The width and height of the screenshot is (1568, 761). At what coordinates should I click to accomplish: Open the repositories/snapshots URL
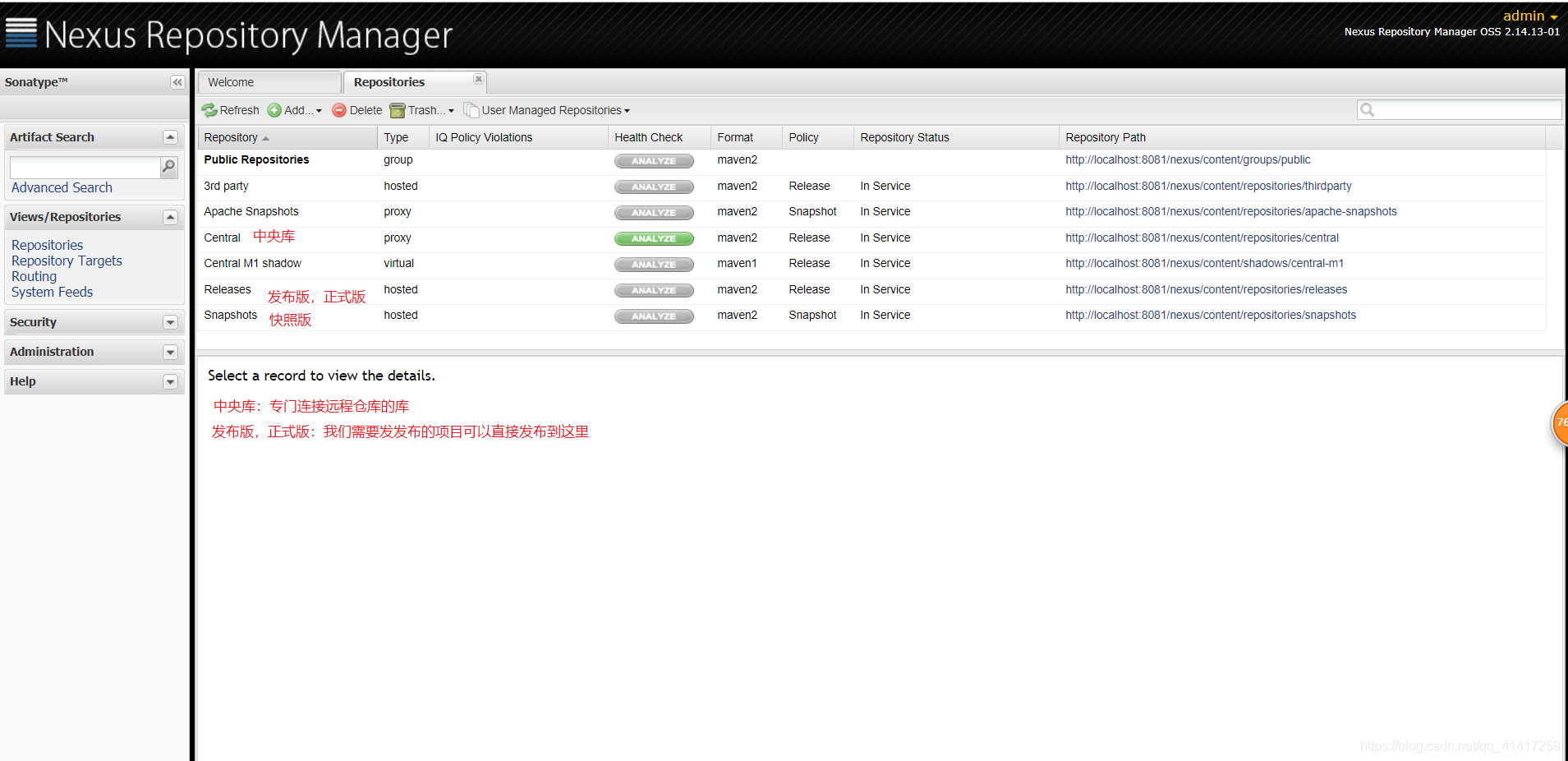pyautogui.click(x=1211, y=316)
